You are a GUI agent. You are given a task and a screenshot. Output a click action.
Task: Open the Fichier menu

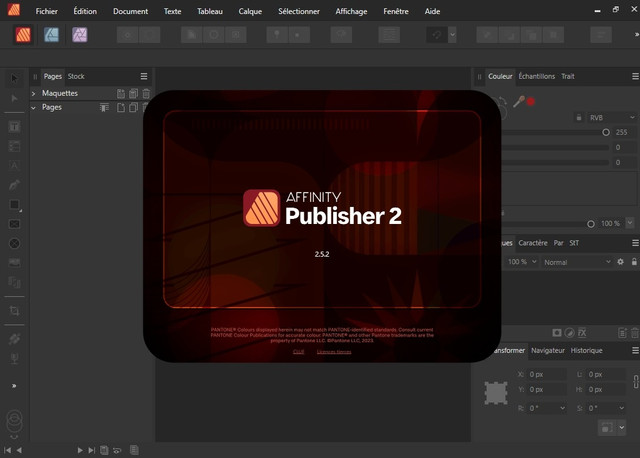[47, 11]
